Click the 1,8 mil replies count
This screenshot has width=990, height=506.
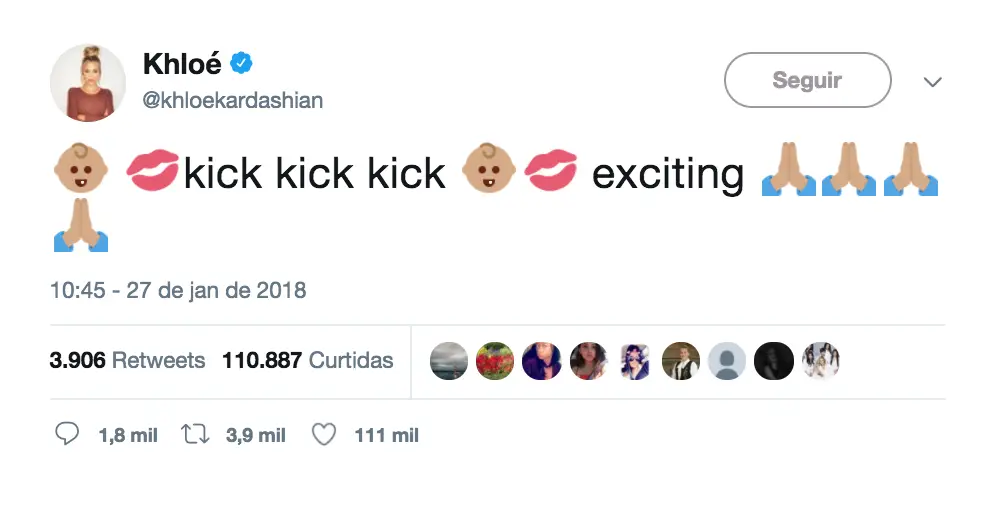128,435
